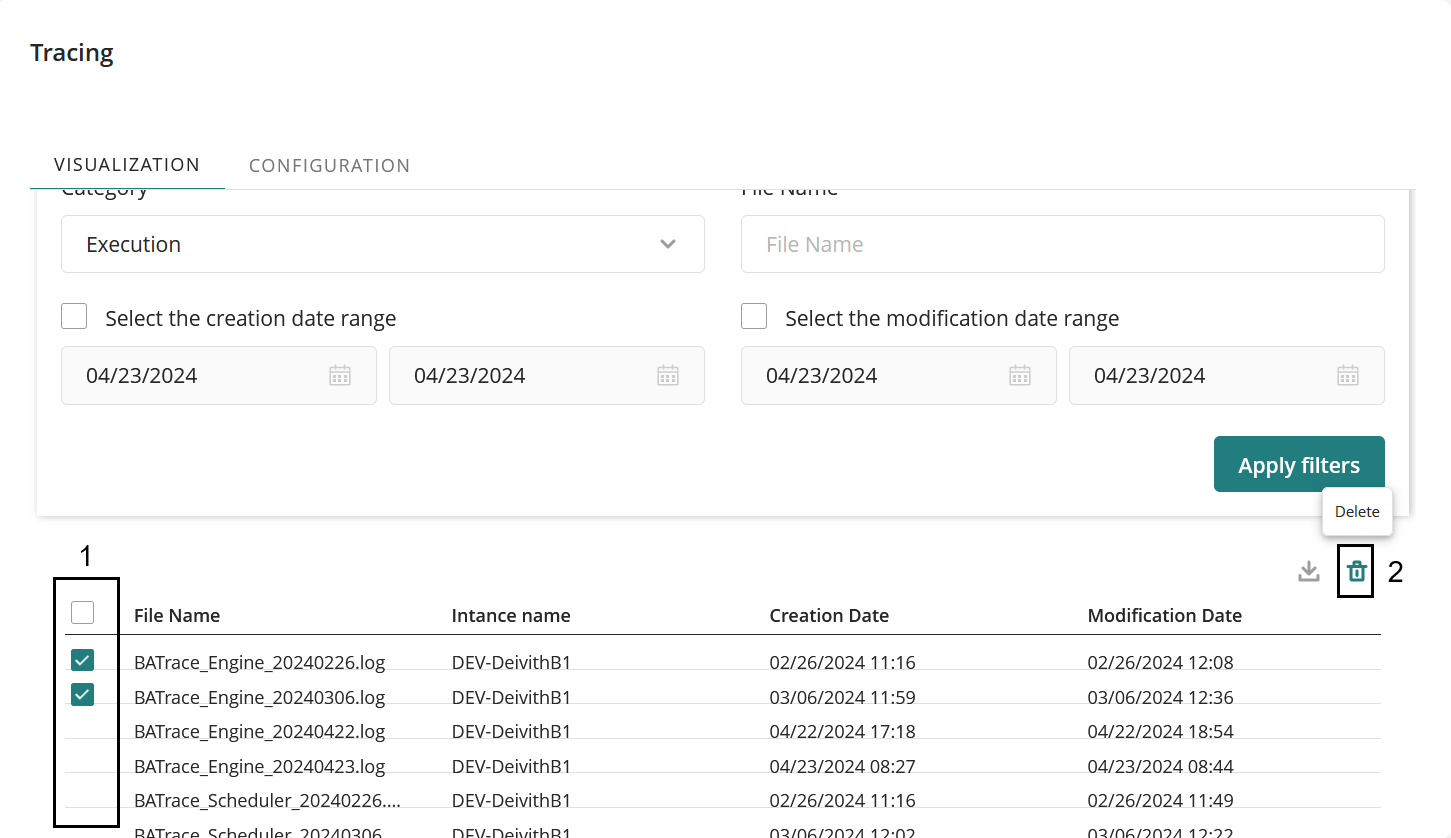This screenshot has height=838, width=1451.
Task: Click creation date 03/06/2024 11:59
Action: click(843, 697)
